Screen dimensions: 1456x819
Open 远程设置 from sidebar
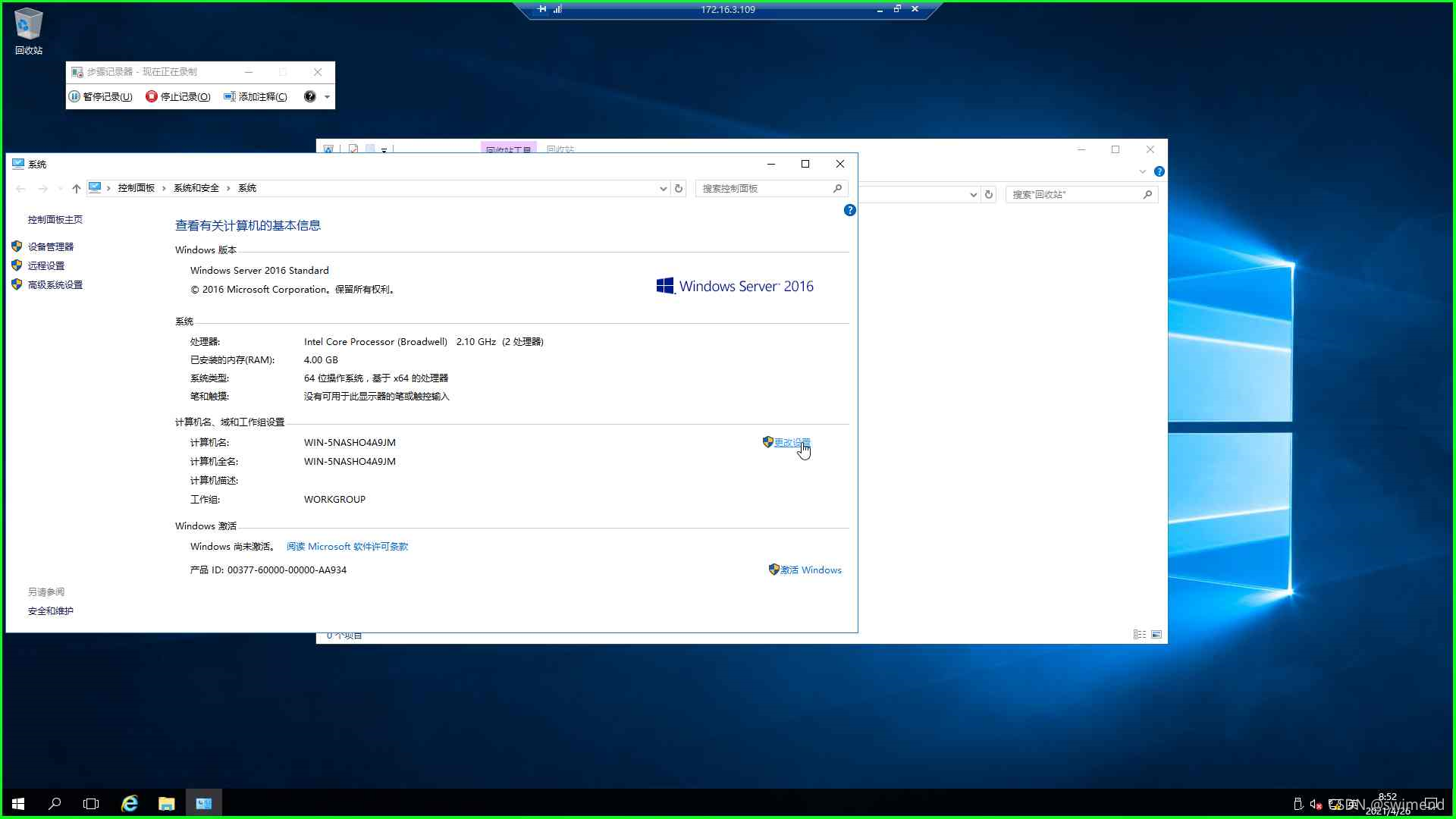click(x=46, y=266)
